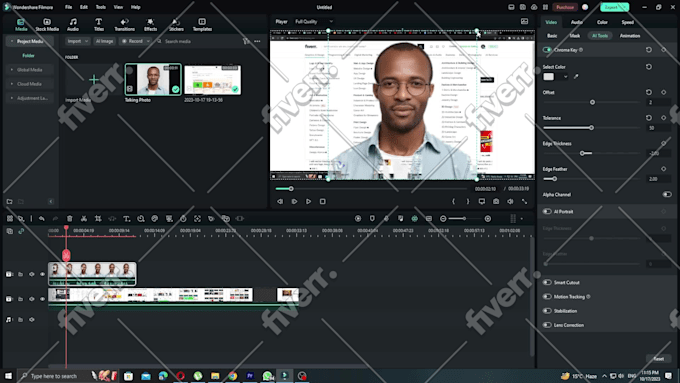
Task: Open the media filter icon
Action: 246,41
